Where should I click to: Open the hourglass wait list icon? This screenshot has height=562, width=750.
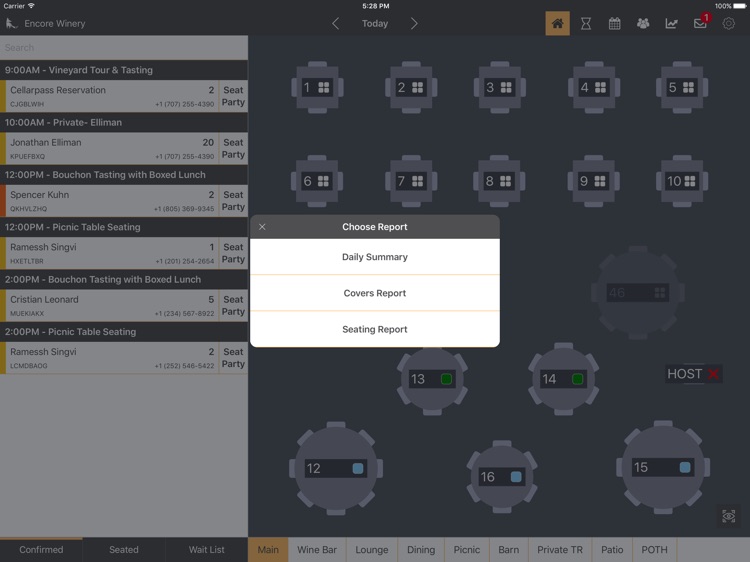coord(585,23)
